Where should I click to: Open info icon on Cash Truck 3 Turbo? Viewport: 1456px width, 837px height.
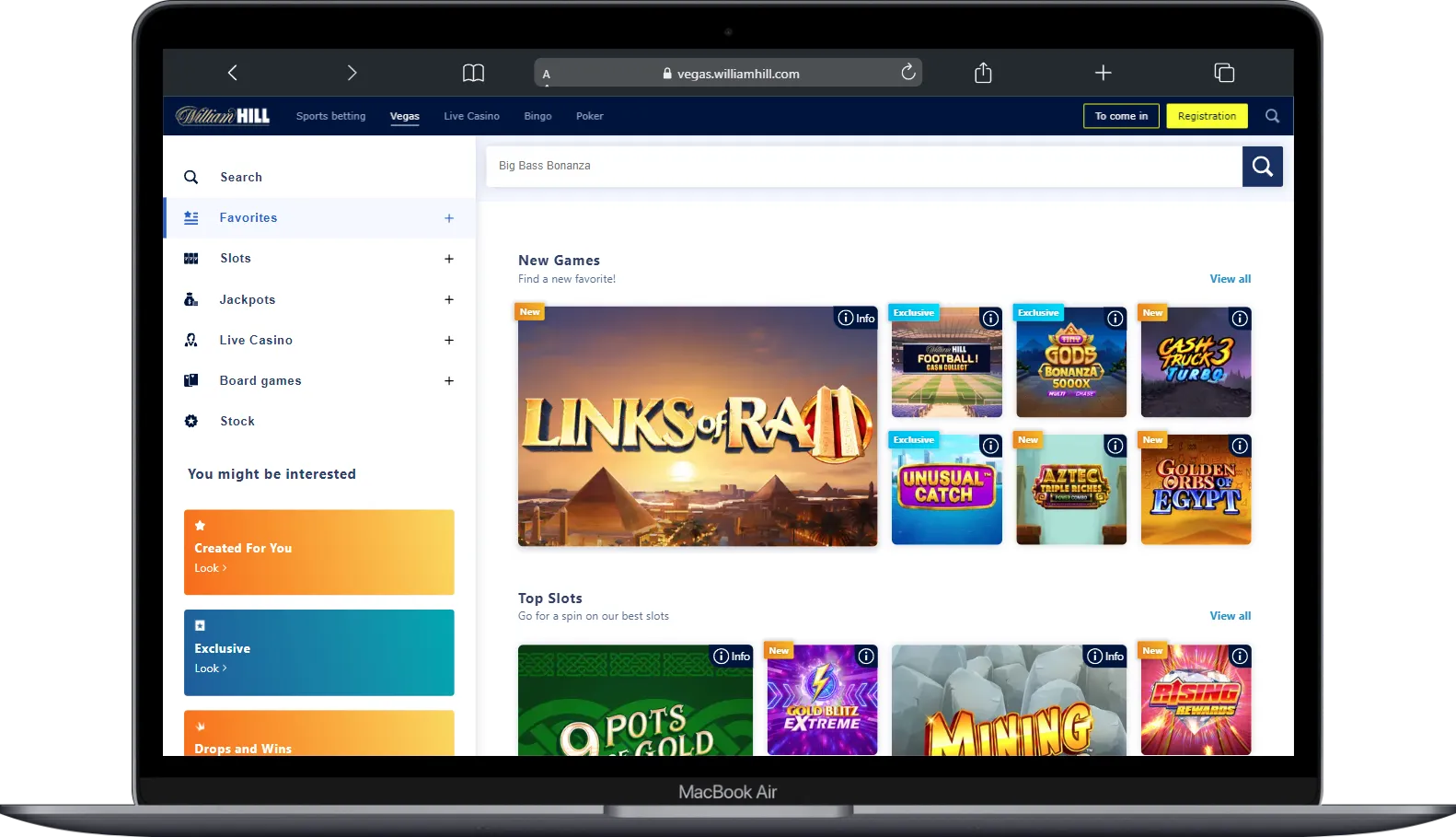(x=1240, y=319)
